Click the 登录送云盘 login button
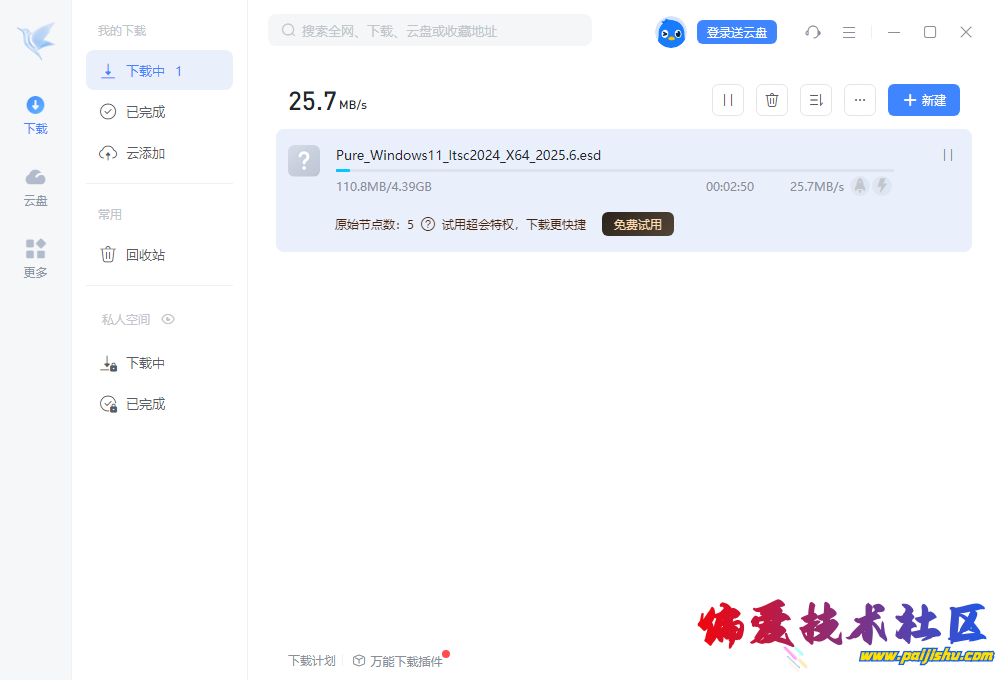The image size is (1000, 680). [737, 32]
